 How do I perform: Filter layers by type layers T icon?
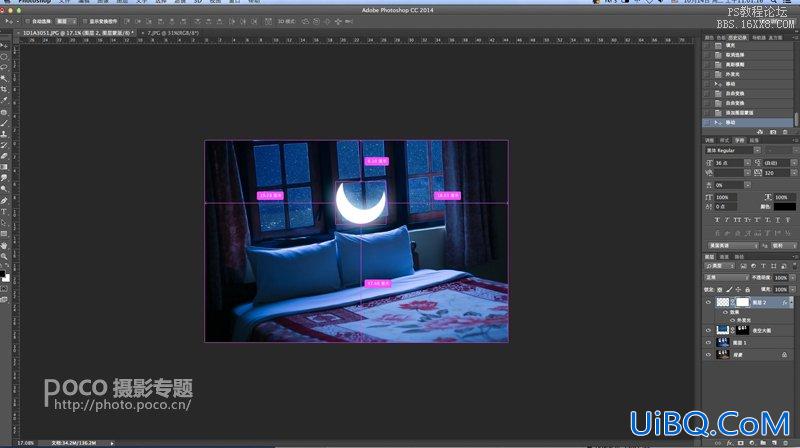coord(764,266)
